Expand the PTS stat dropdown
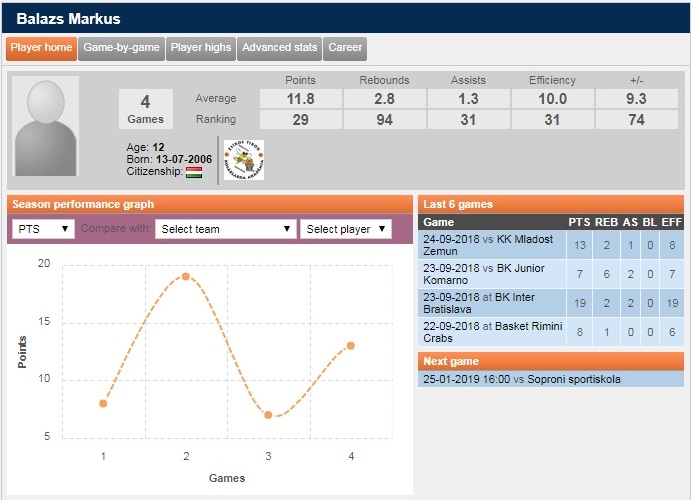Screen dimensions: 691x500 pos(43,229)
